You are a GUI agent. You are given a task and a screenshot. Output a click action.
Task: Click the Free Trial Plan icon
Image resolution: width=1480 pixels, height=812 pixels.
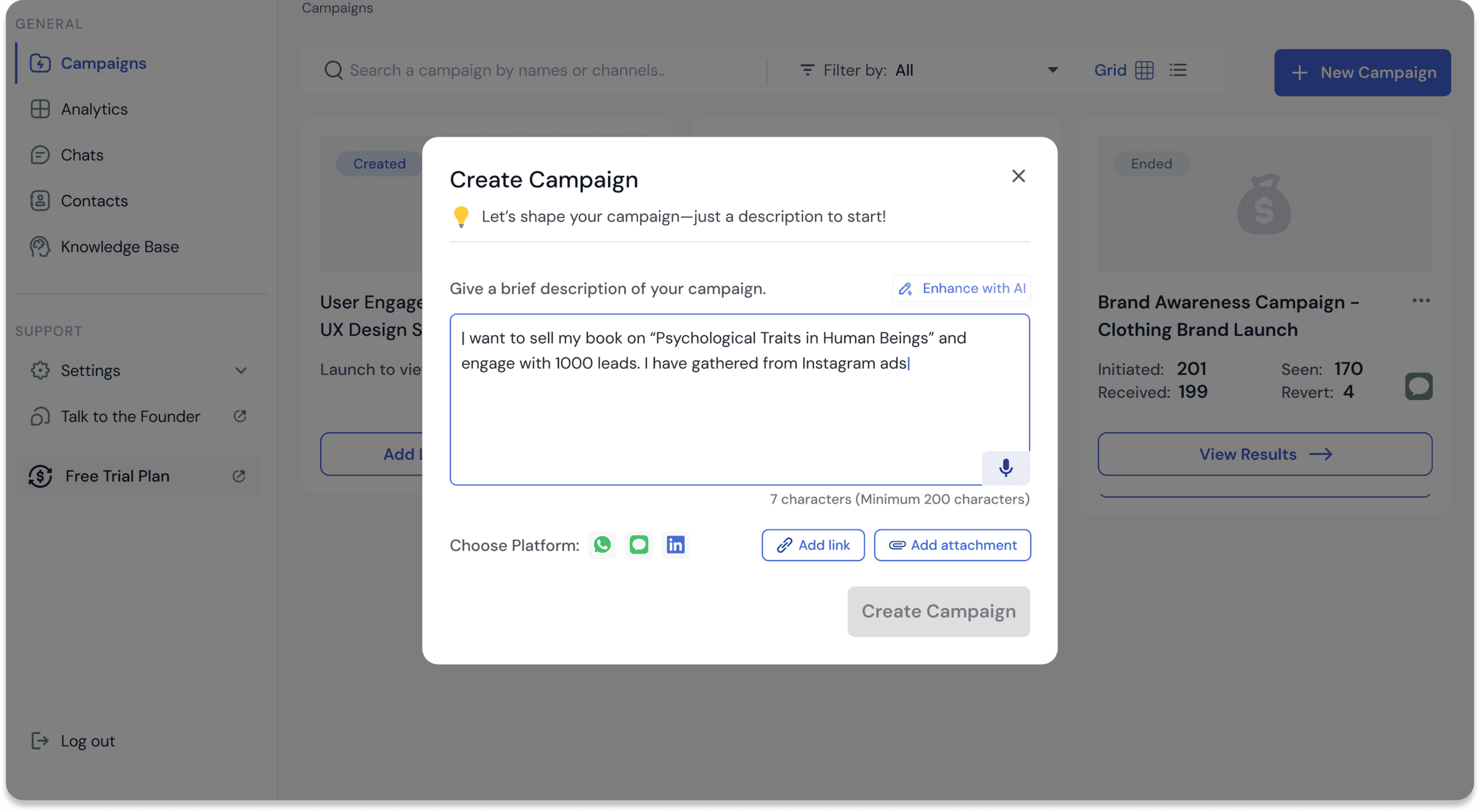pos(39,476)
